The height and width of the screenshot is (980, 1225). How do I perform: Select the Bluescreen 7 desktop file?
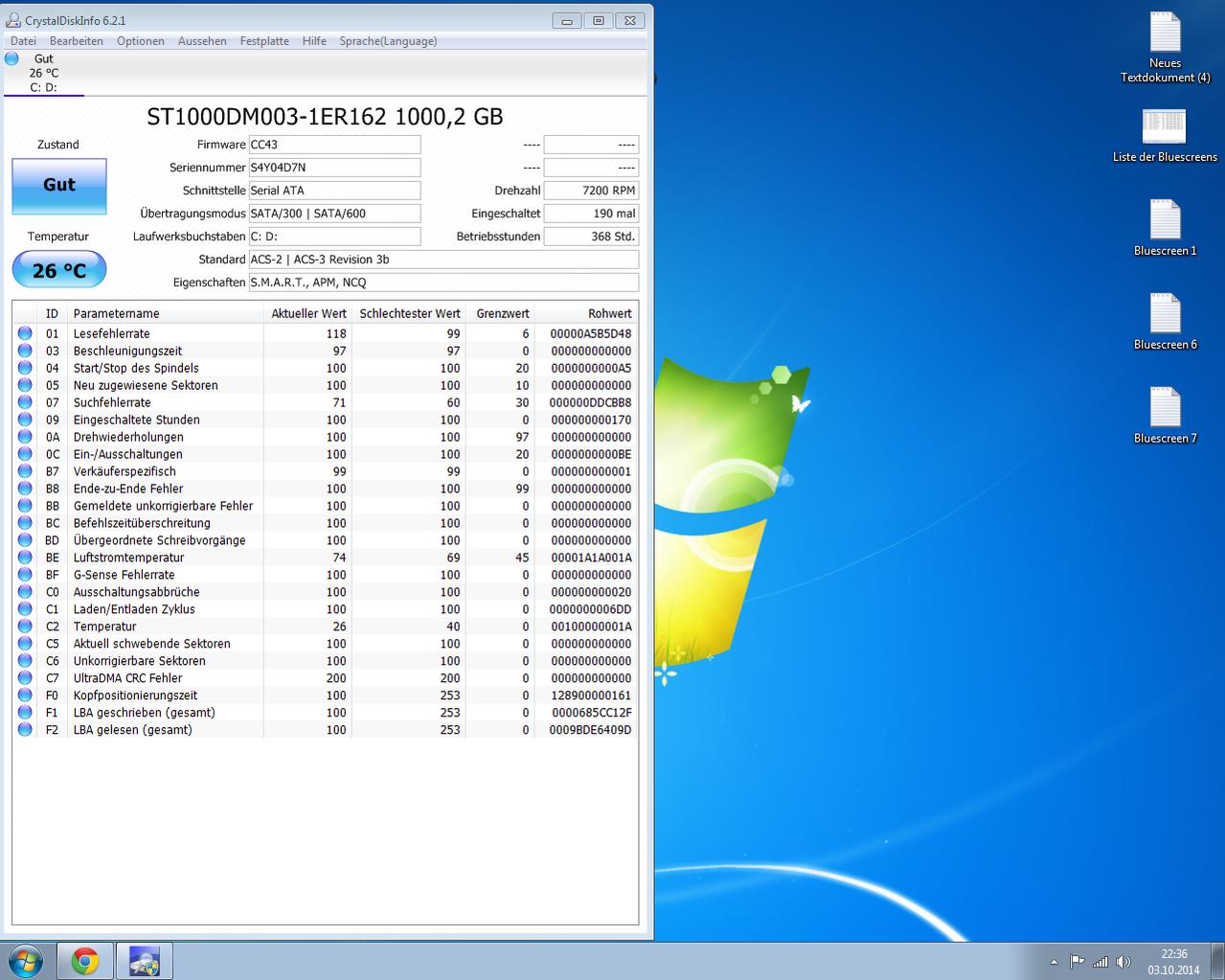point(1165,416)
